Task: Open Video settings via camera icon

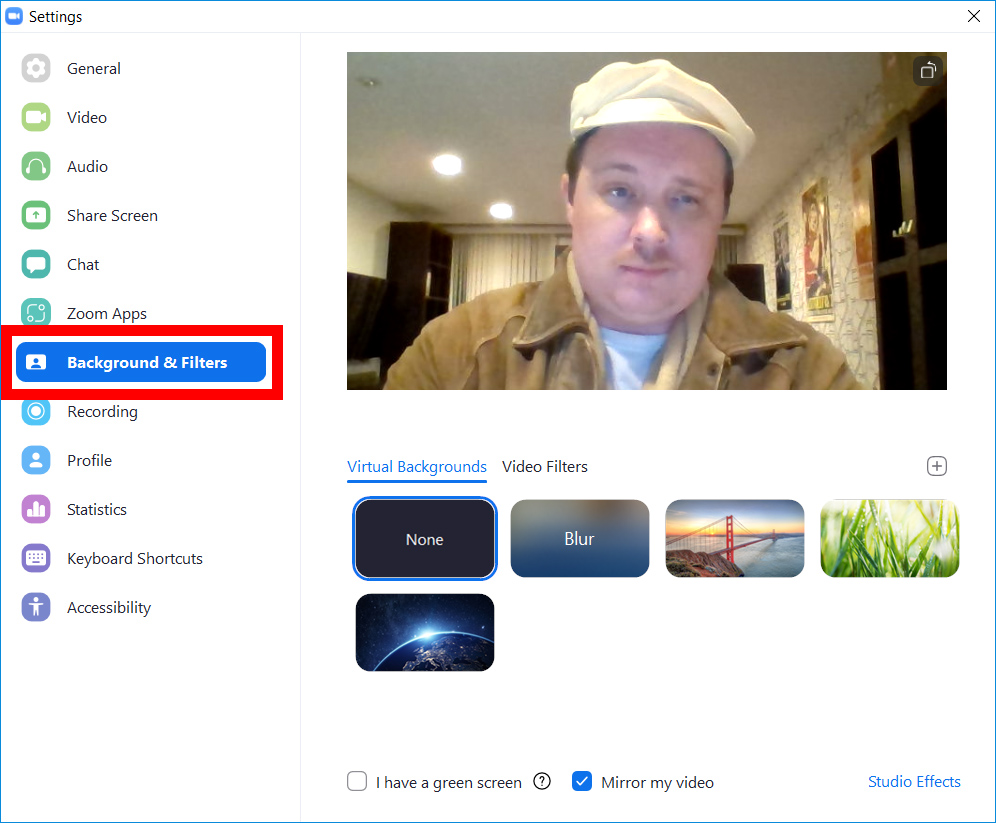Action: tap(36, 117)
